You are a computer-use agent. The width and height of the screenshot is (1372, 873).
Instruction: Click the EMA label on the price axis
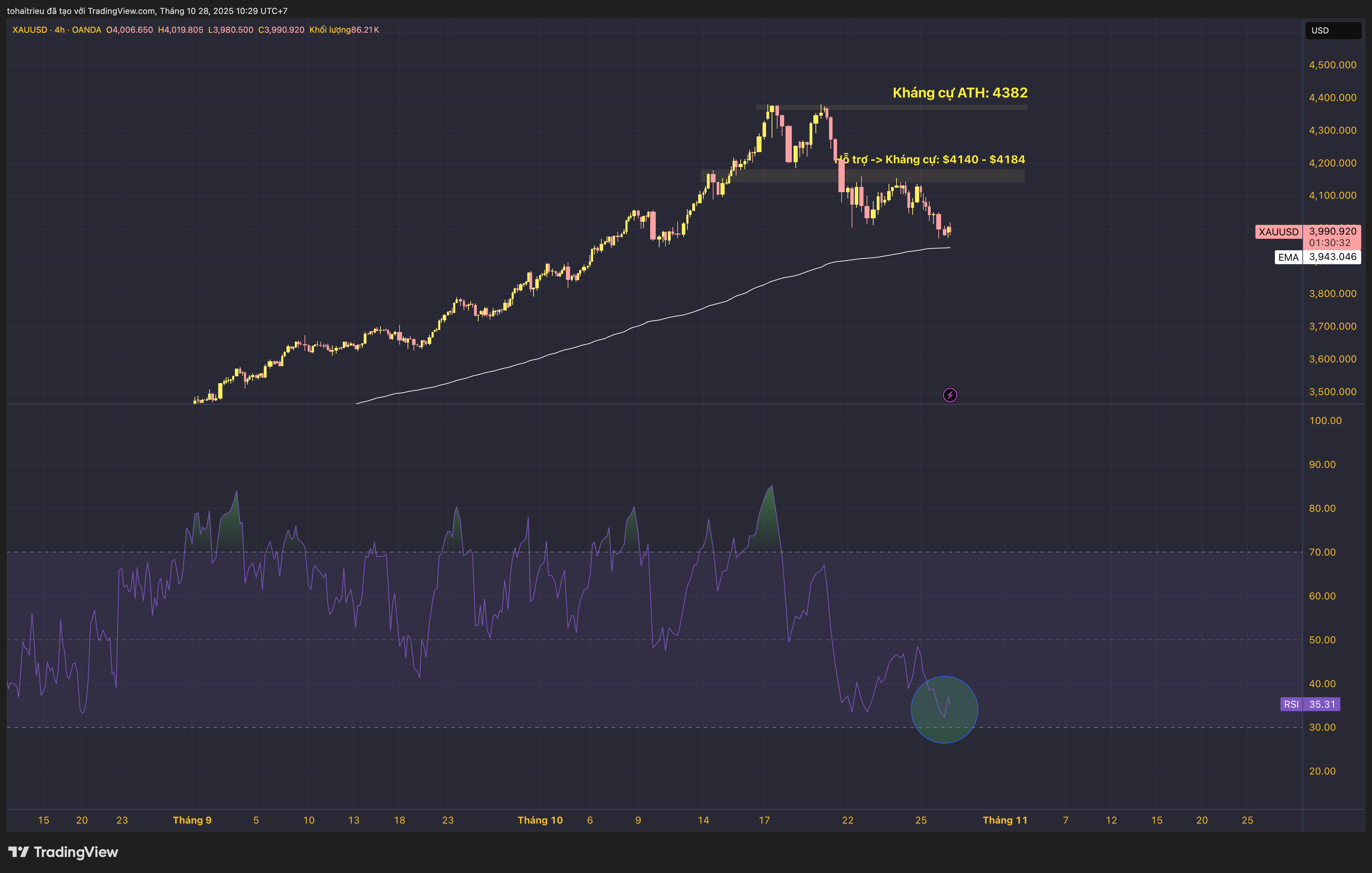[x=1288, y=257]
